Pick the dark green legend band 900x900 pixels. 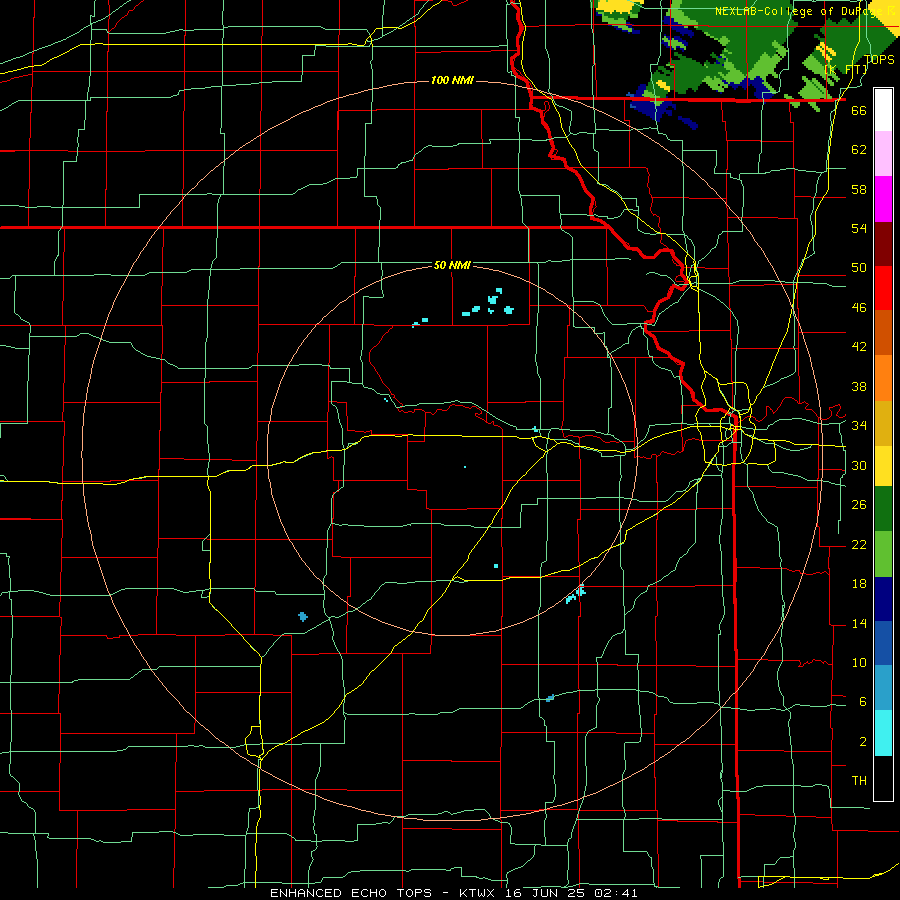tap(883, 509)
